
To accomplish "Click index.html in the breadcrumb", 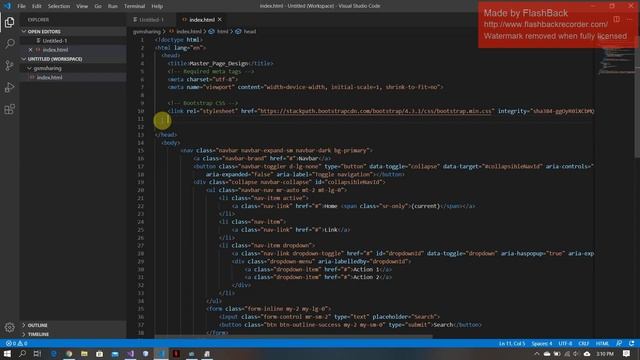I will 189,31.
